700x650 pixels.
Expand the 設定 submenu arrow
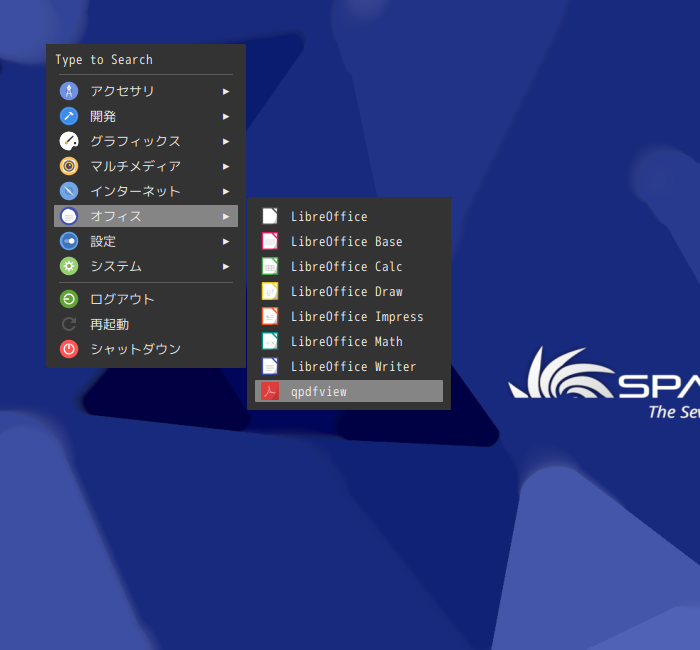(x=226, y=242)
